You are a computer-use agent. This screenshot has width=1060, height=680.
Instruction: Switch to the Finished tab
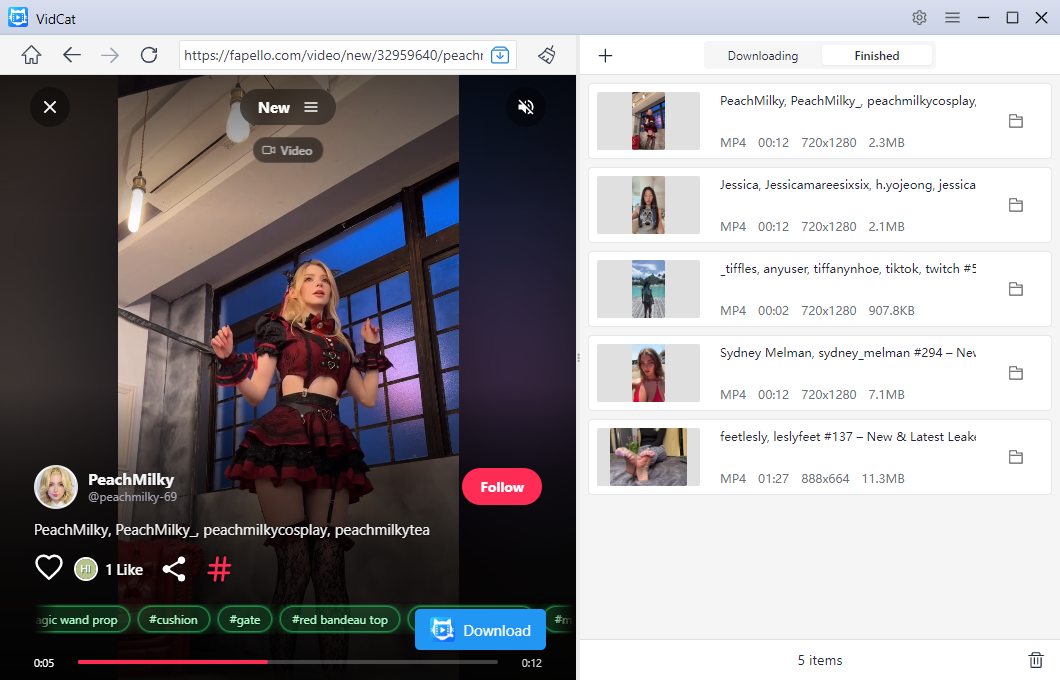(x=877, y=55)
